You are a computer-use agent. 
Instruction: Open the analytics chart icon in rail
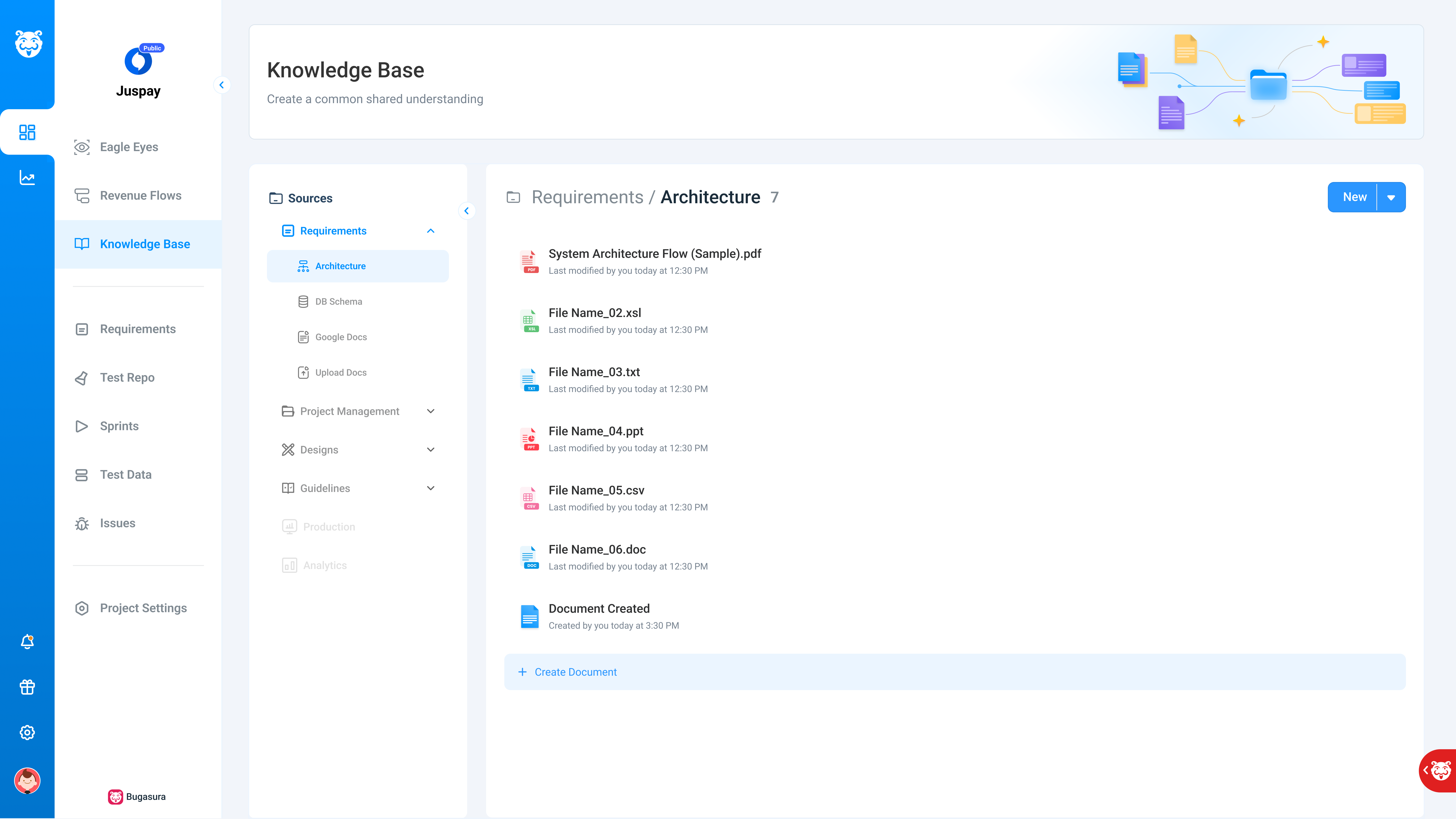pos(27,177)
